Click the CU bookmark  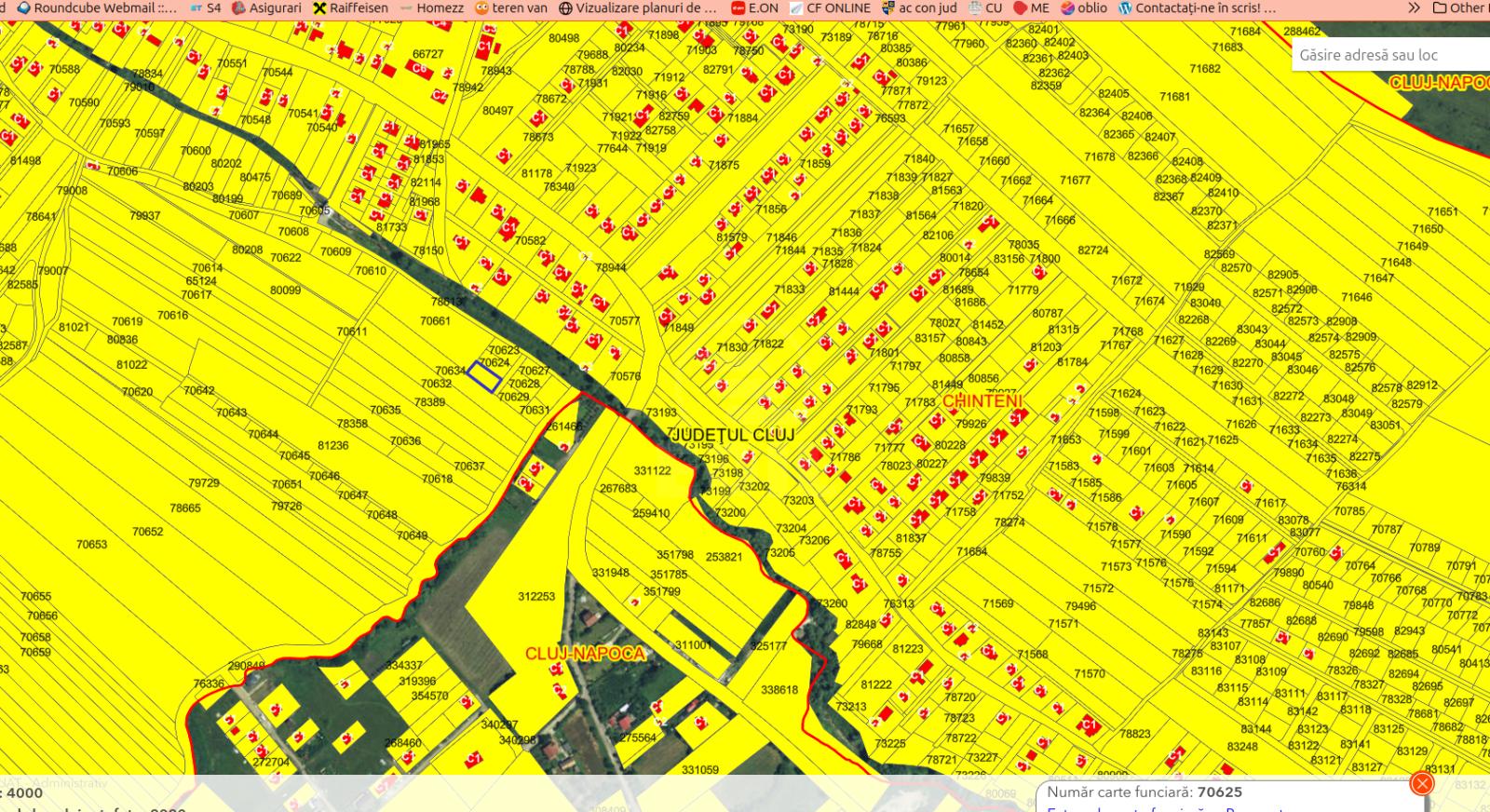(x=985, y=7)
